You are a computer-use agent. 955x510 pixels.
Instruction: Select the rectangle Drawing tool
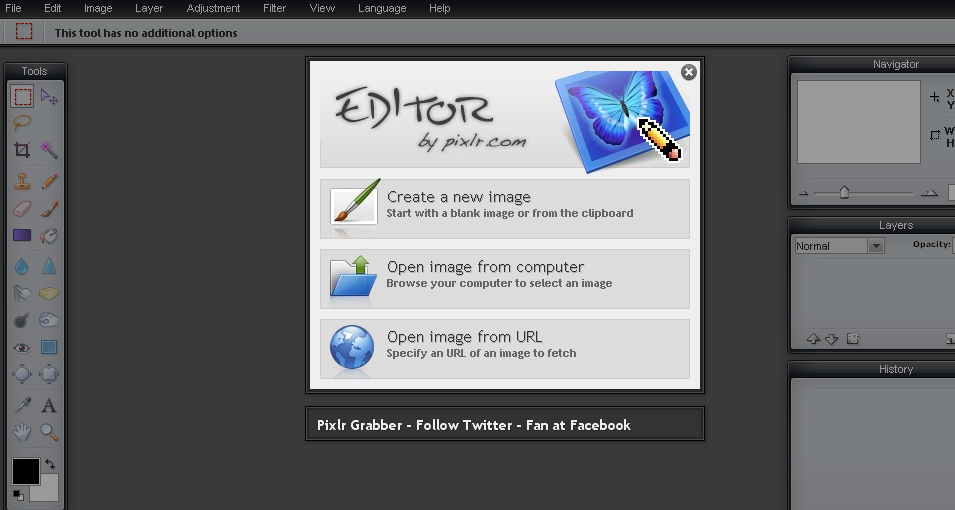click(49, 347)
